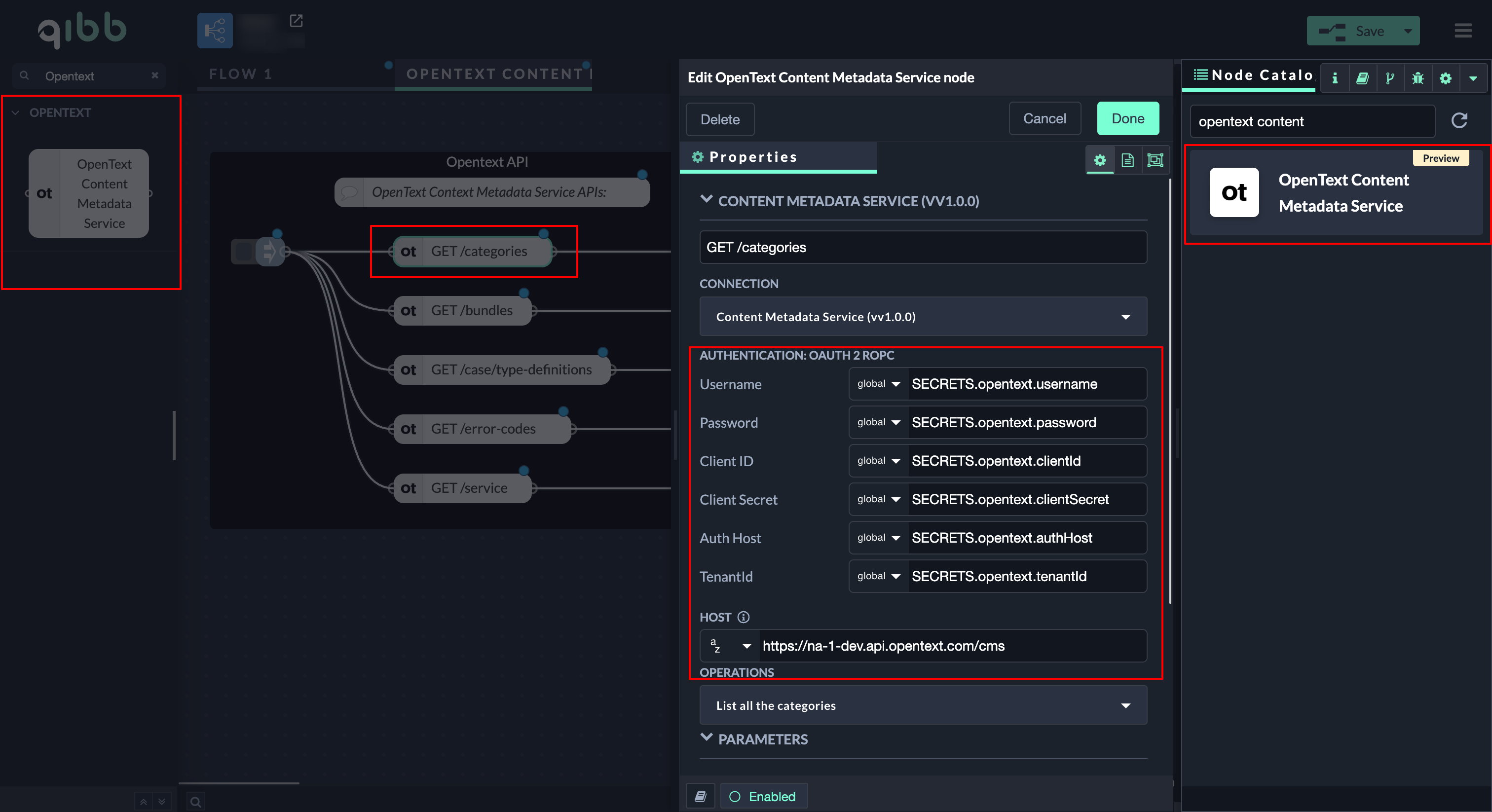Open the debug bug icon panel

tap(1418, 78)
